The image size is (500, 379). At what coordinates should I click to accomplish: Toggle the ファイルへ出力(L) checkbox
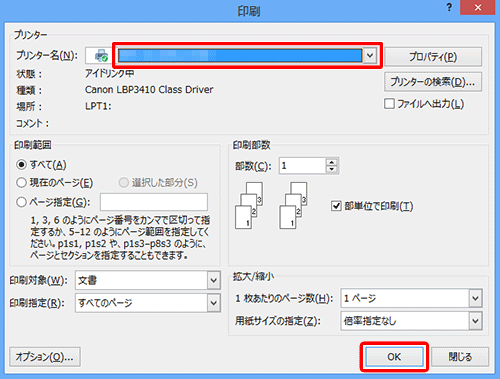click(389, 104)
